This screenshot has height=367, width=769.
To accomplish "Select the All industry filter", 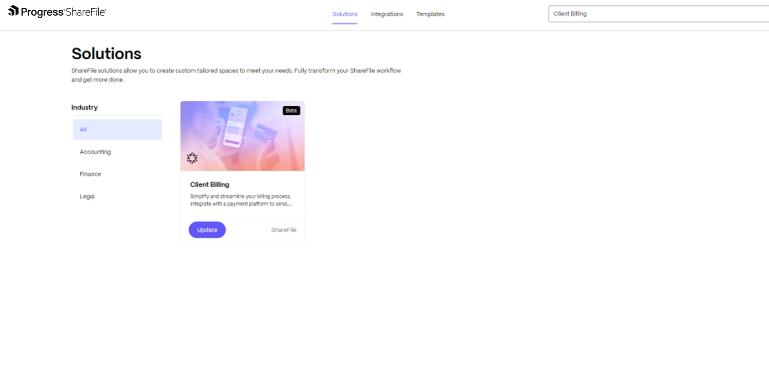I will (117, 130).
